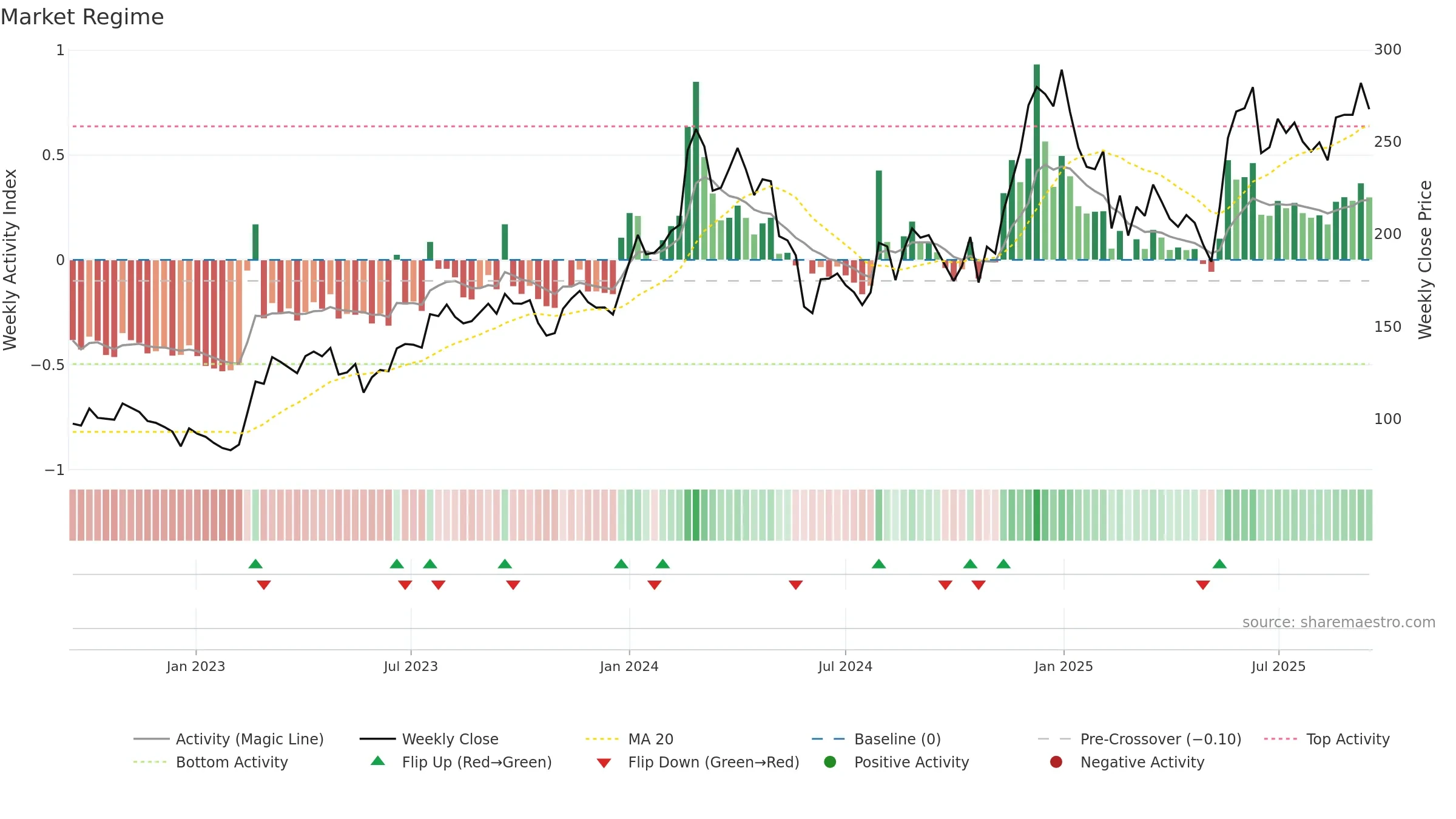Toggle the Baseline (0) legend entry
Viewport: 1456px width, 819px height.
pyautogui.click(x=876, y=739)
